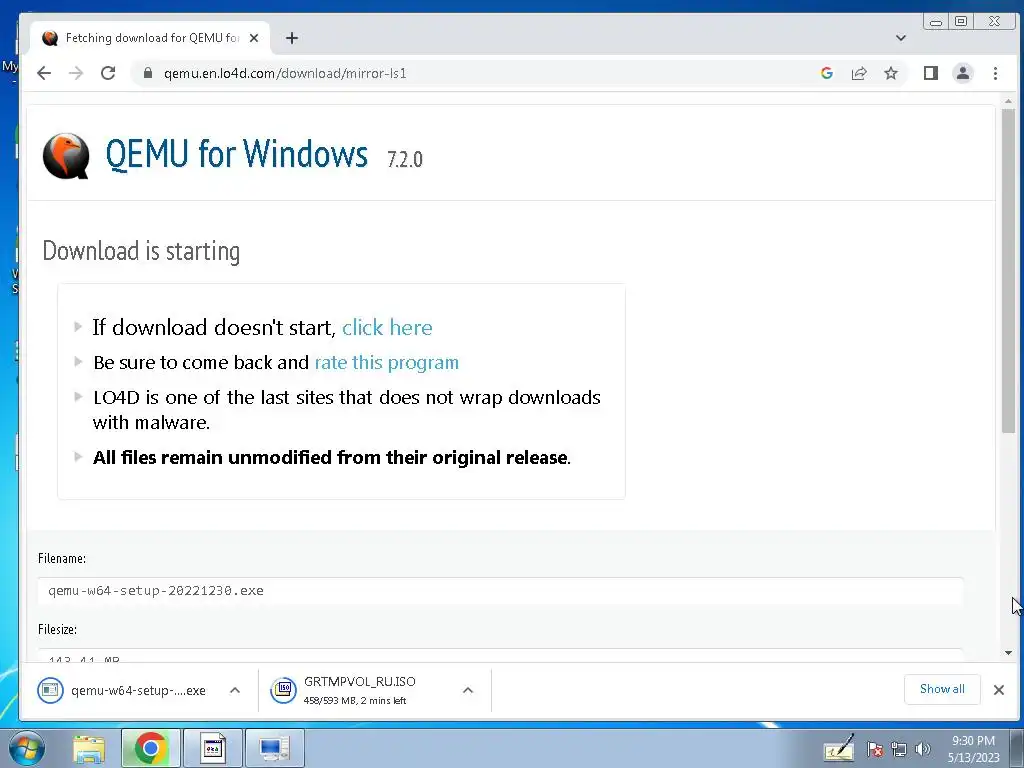Click the 'Filename:' label
1024x768 pixels.
coord(62,558)
